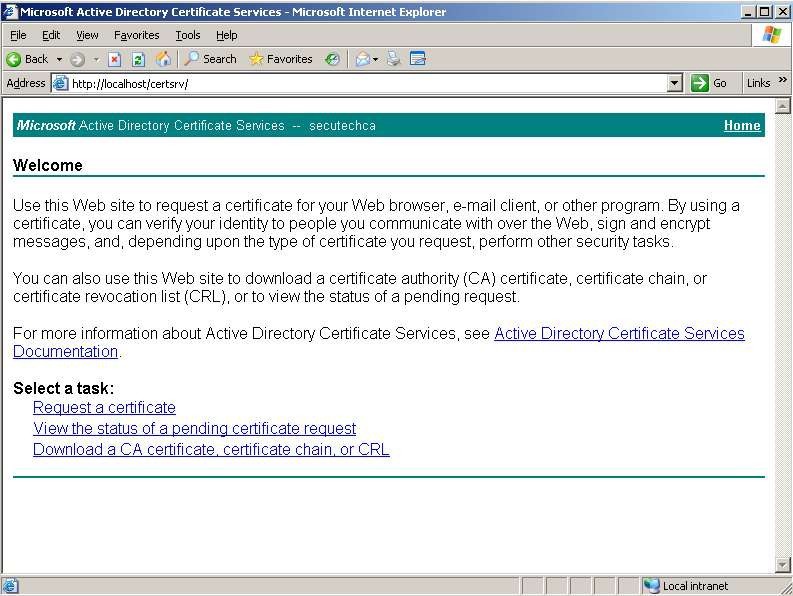Click the Mail envelope icon

click(x=363, y=59)
